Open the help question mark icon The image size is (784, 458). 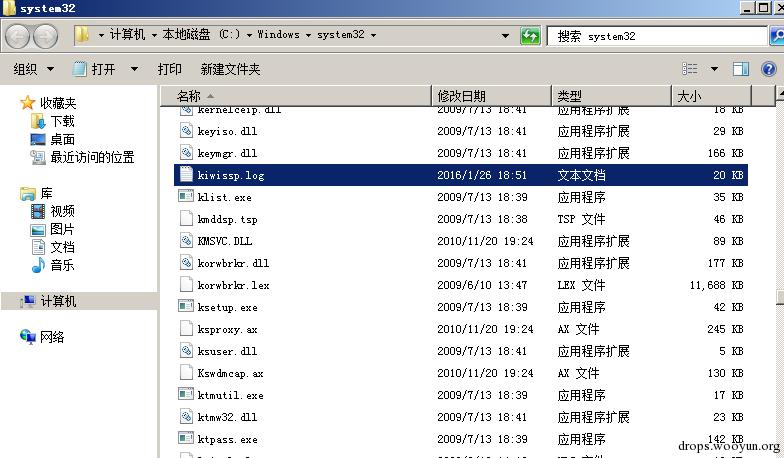click(x=768, y=69)
